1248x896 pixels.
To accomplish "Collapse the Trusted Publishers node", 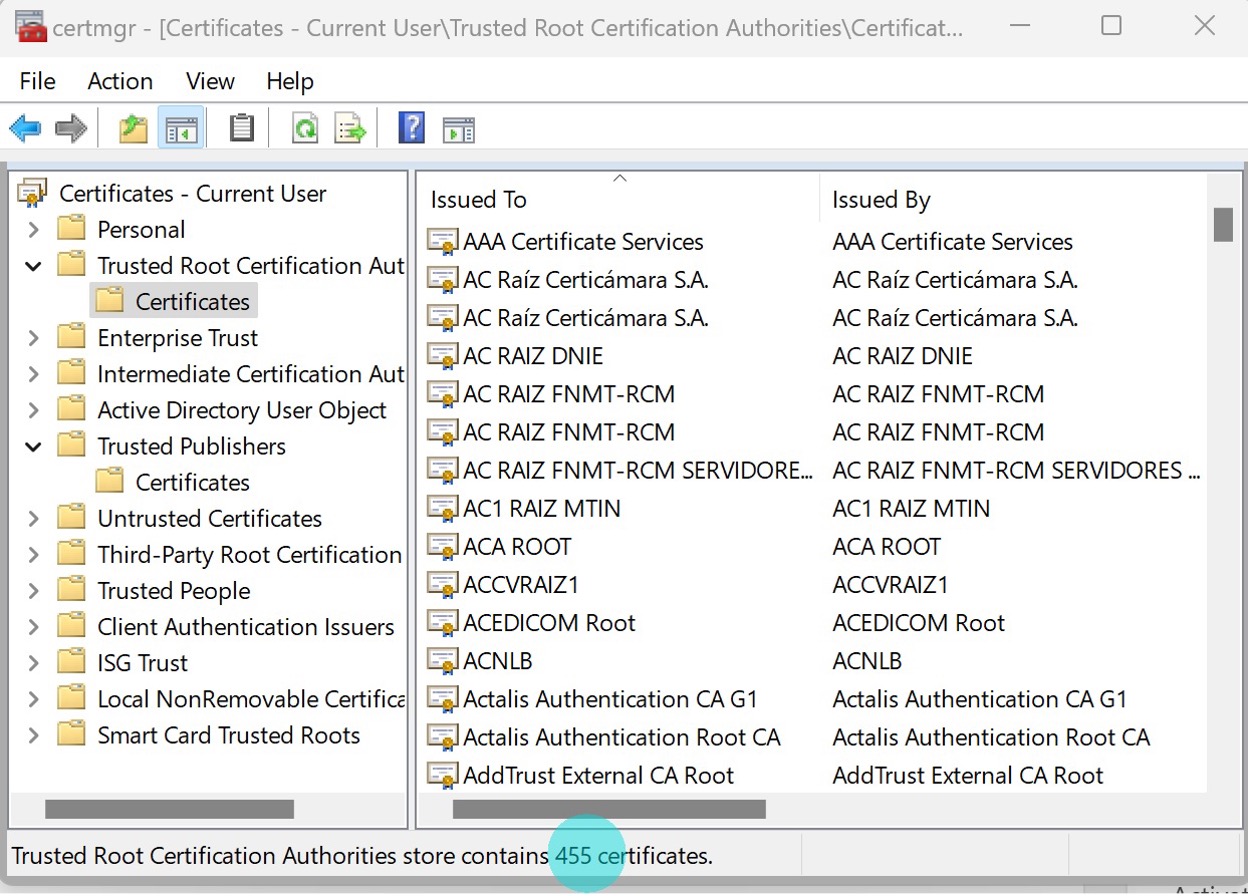I will [34, 446].
